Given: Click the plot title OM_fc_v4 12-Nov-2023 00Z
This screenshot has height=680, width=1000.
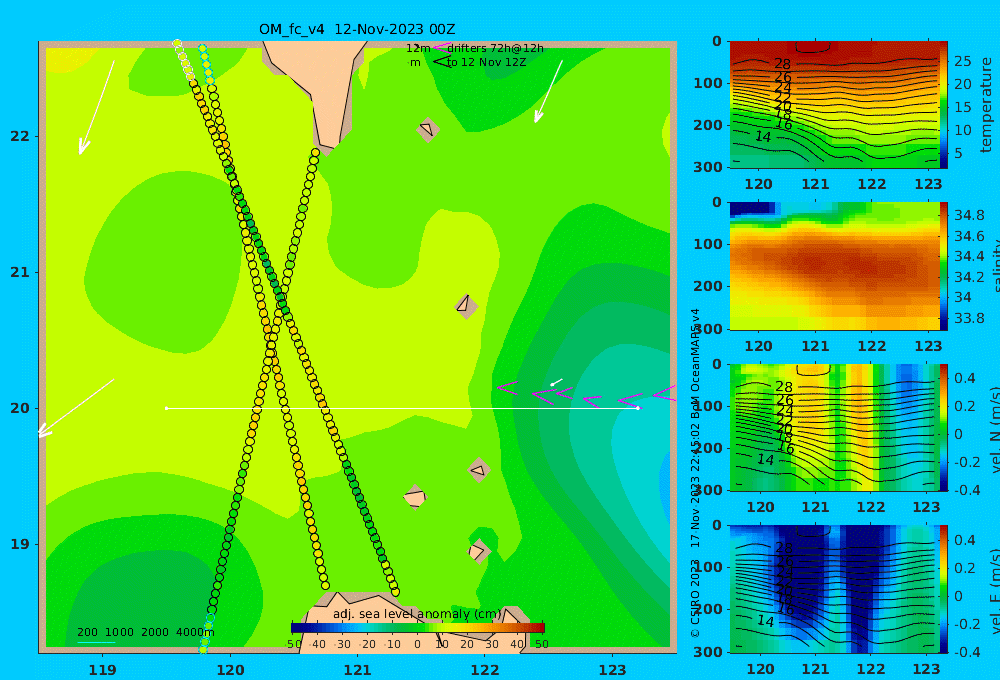Looking at the screenshot, I should coord(357,29).
